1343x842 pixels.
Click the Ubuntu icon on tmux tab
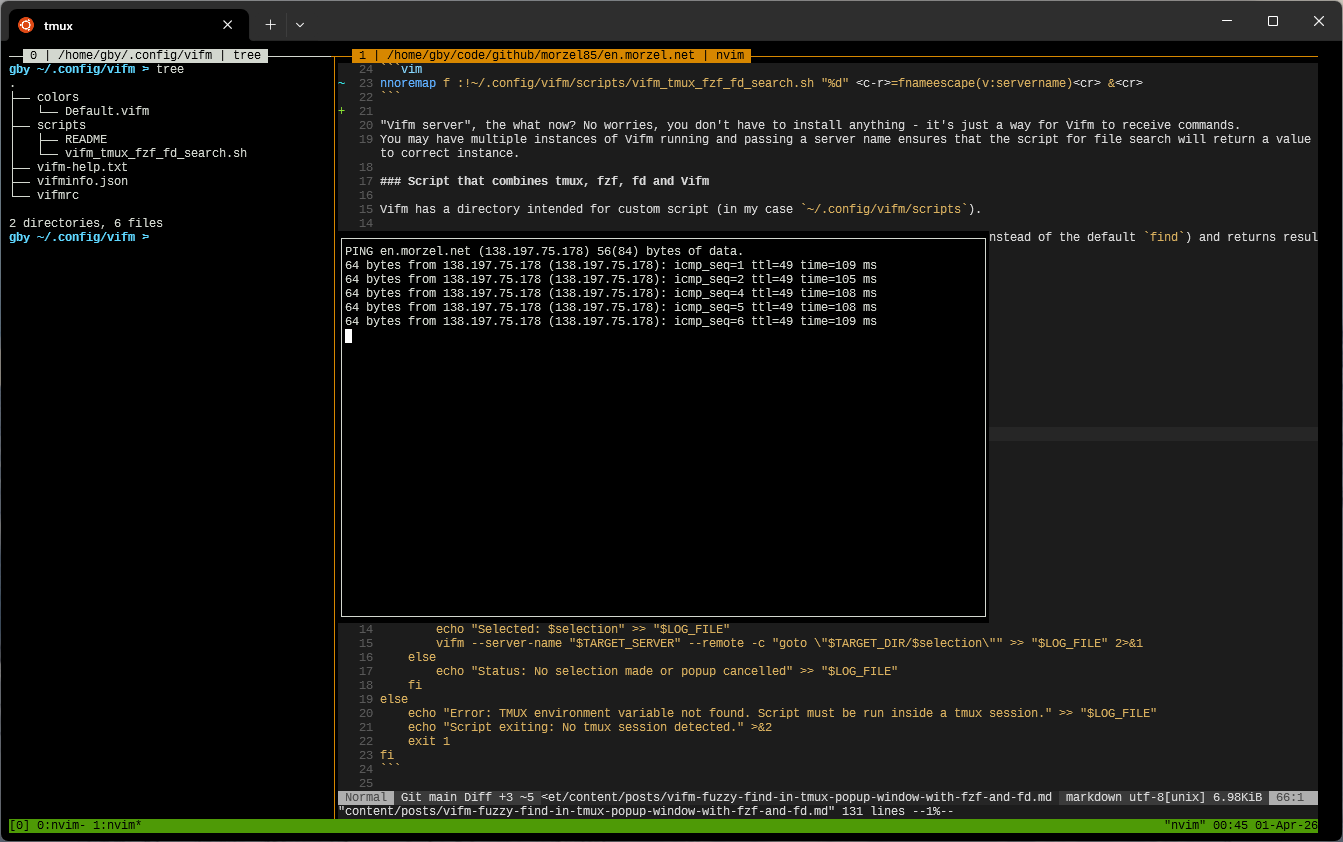point(26,25)
